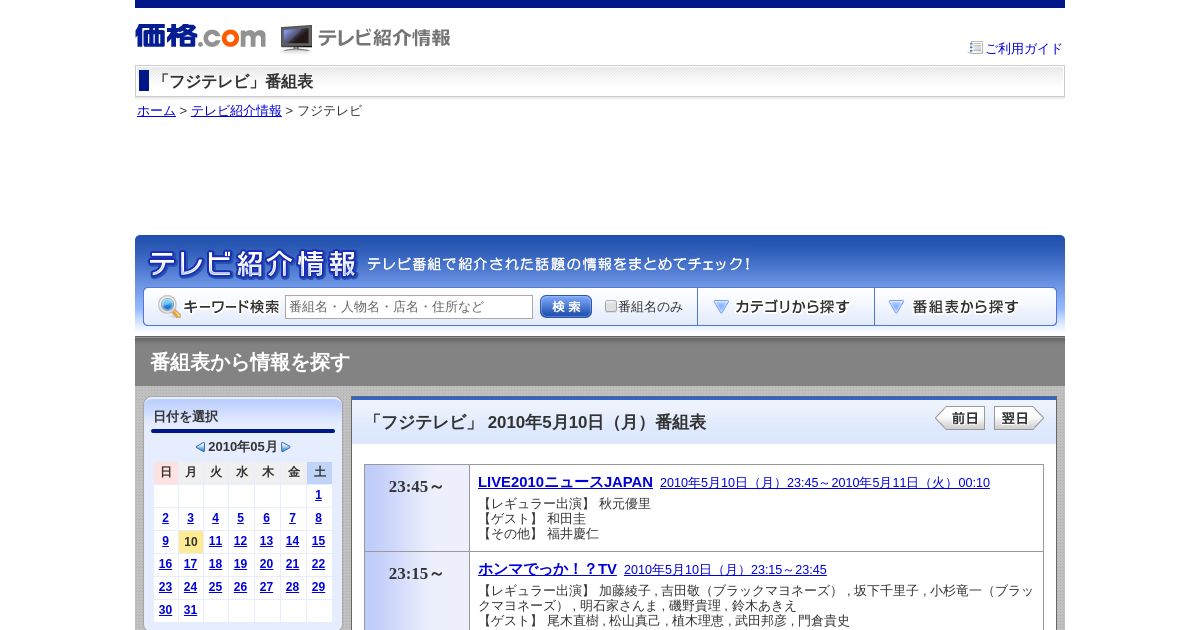Select May 17 in the calendar
This screenshot has height=630, width=1200.
click(190, 564)
